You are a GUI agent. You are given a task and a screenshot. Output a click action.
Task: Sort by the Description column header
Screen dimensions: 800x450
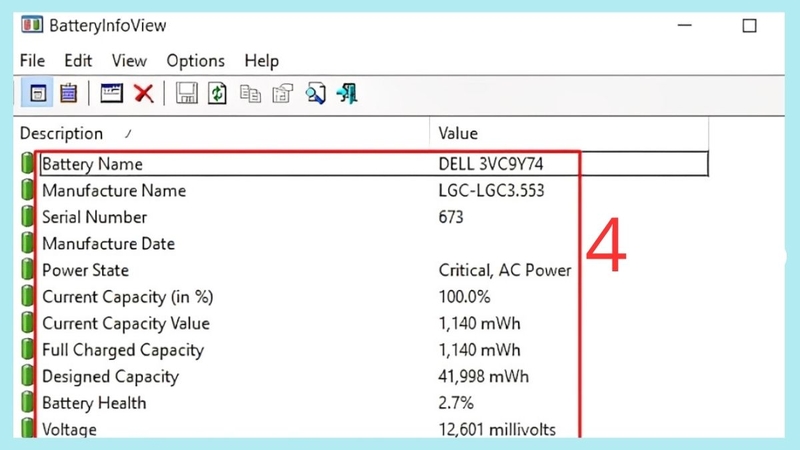click(x=221, y=133)
